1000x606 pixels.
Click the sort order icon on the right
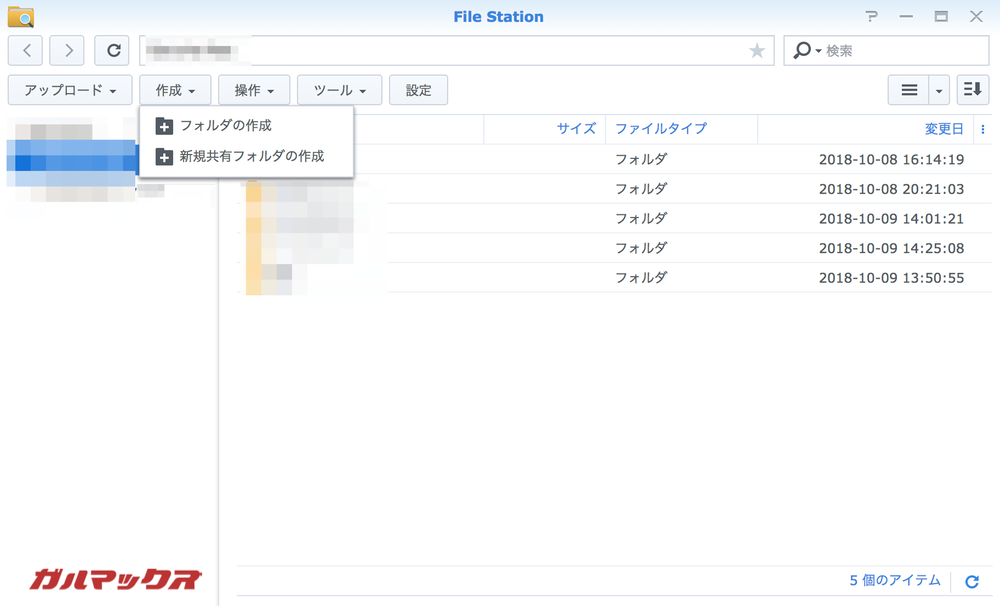[x=971, y=89]
